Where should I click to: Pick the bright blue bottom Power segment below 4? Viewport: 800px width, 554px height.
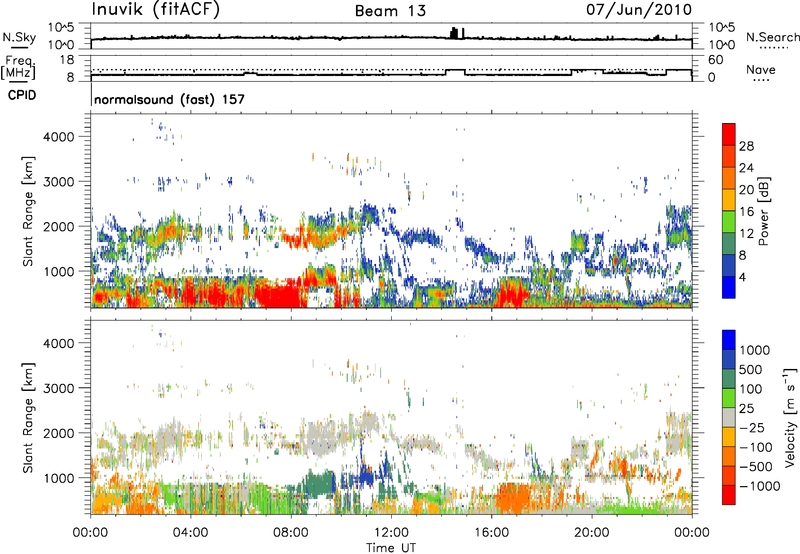[729, 287]
